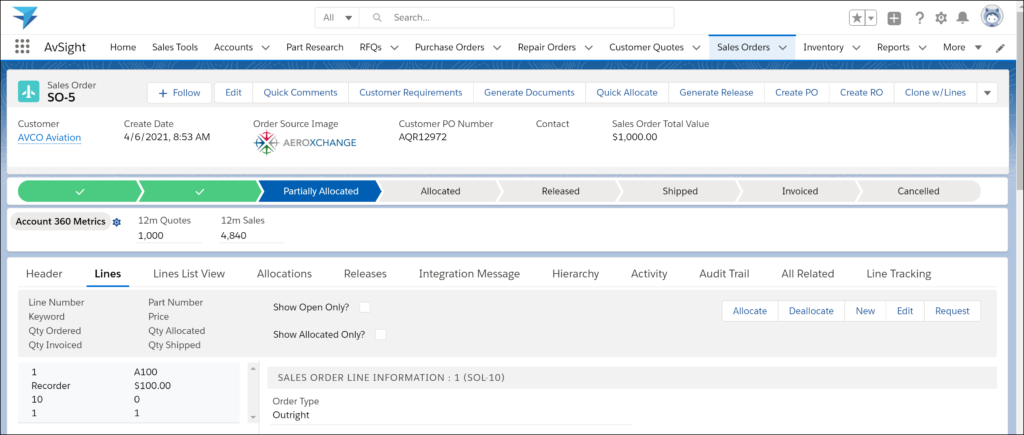
Task: Open the More navigation menu
Action: pyautogui.click(x=963, y=47)
